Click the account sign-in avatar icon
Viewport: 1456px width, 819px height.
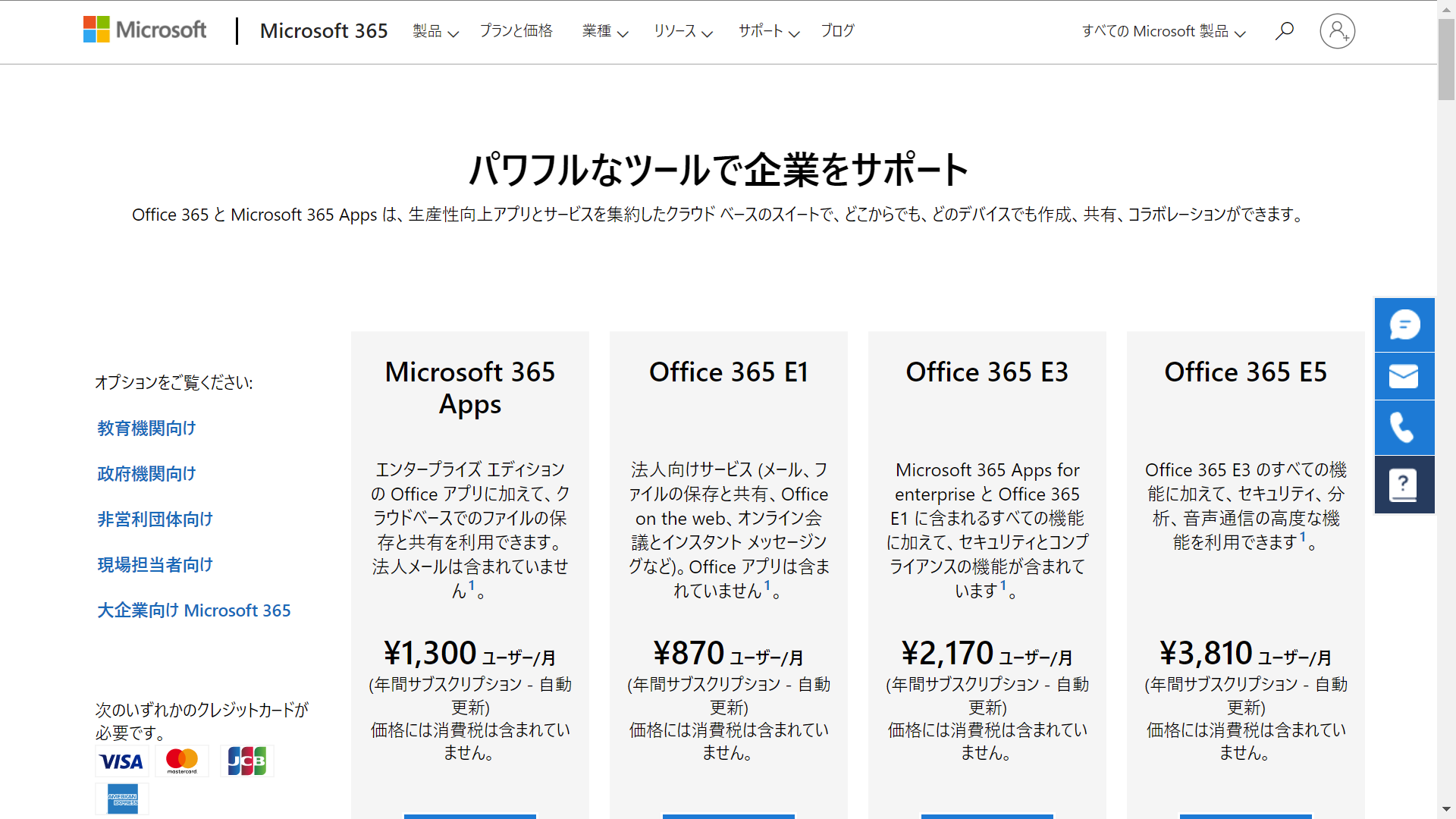tap(1338, 31)
